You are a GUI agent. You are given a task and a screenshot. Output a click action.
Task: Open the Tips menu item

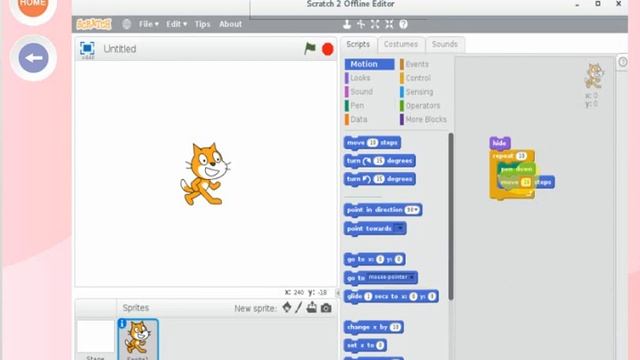click(x=202, y=24)
